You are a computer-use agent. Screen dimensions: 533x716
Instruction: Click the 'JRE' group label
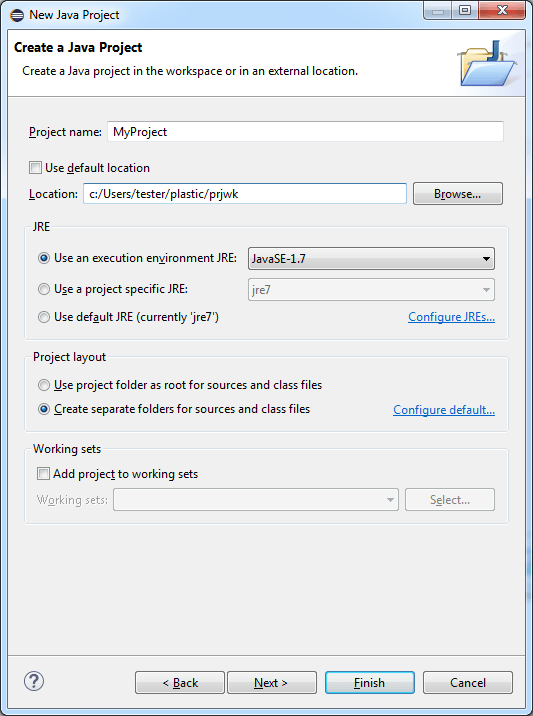41,226
